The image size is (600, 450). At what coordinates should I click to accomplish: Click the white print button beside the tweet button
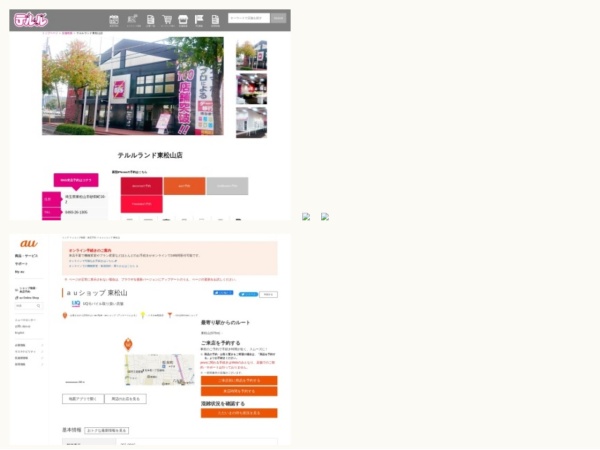coord(268,294)
